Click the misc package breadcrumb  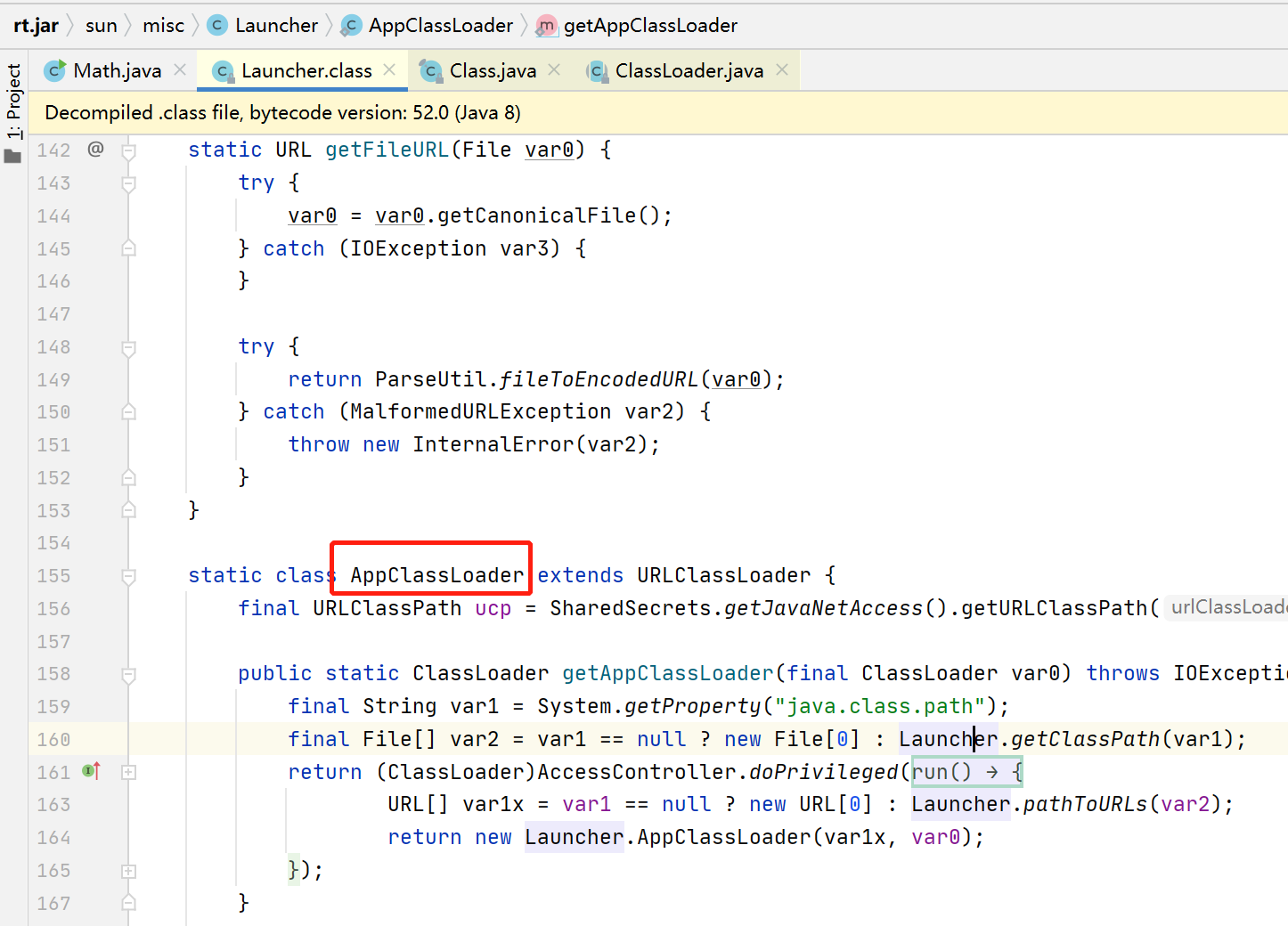click(163, 26)
